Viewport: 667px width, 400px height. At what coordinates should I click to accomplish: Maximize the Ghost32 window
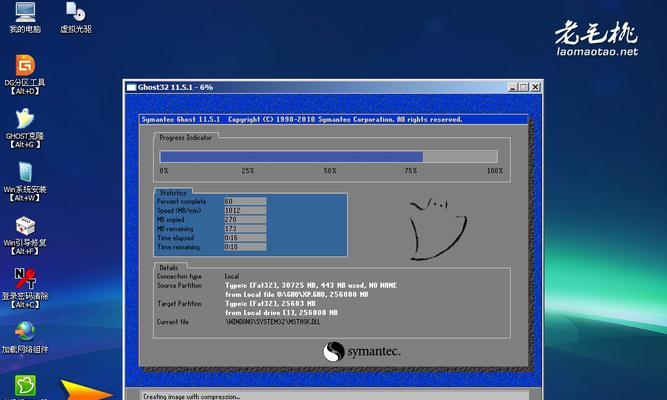(524, 87)
